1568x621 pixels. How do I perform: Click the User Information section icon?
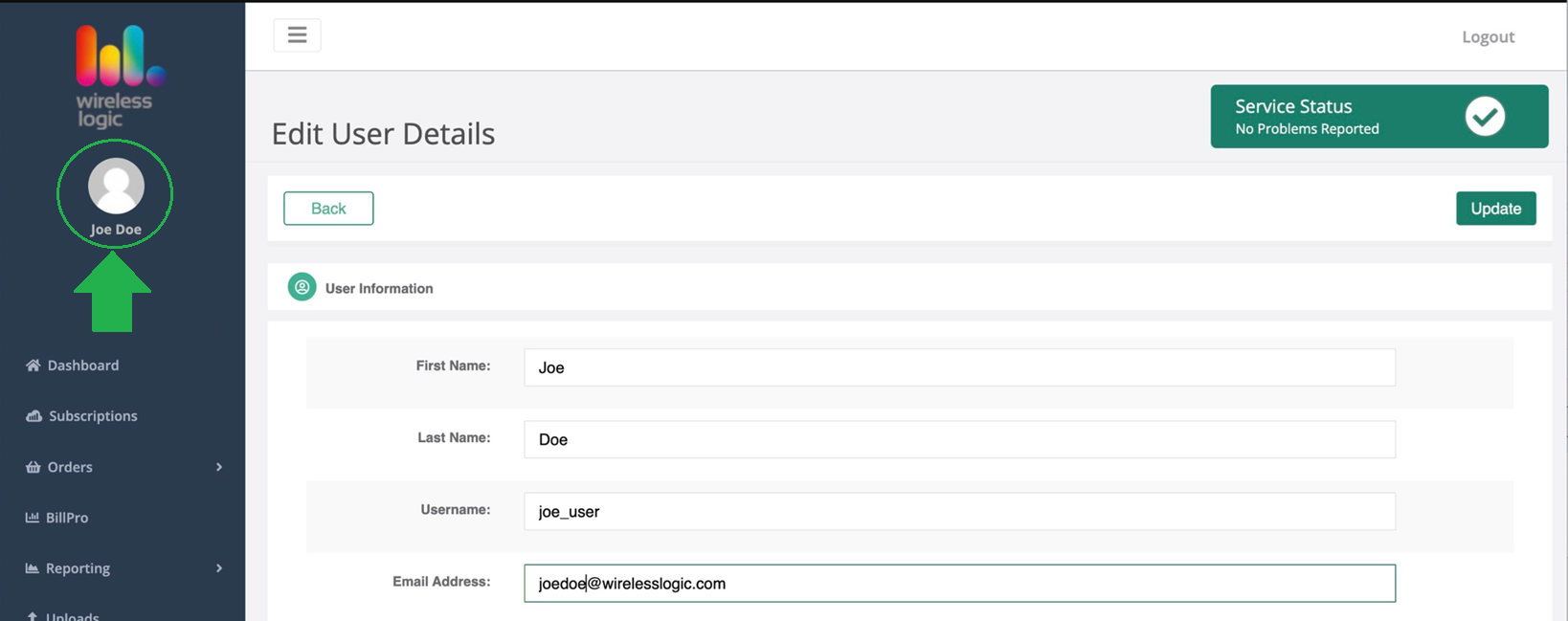[x=302, y=287]
